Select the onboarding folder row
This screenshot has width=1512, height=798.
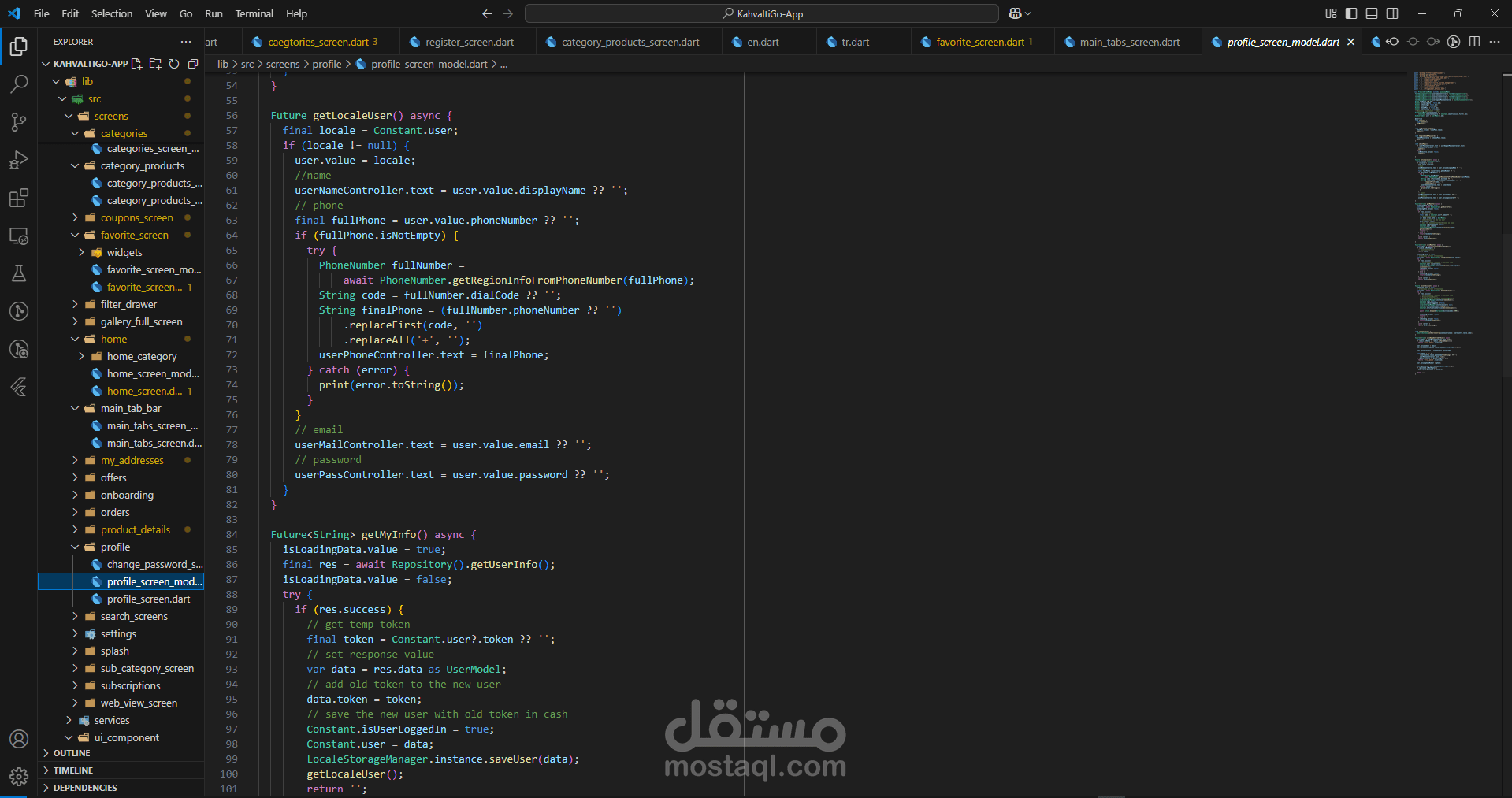coord(121,496)
